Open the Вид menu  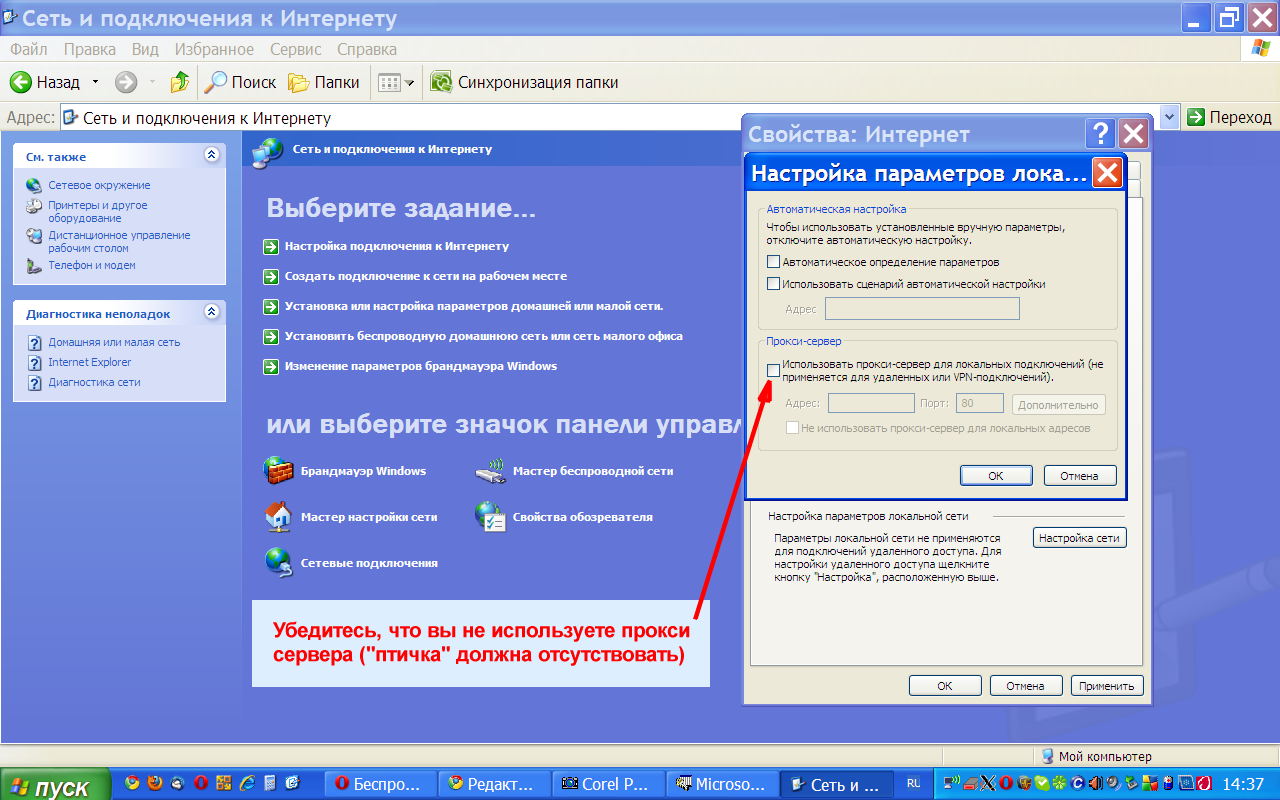145,49
